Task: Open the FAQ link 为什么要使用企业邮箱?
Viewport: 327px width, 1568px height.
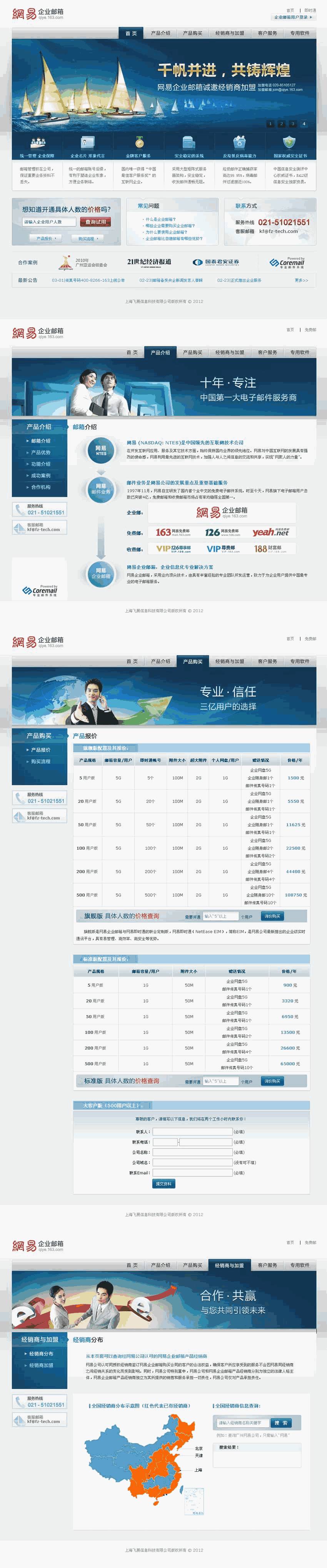Action: click(166, 232)
